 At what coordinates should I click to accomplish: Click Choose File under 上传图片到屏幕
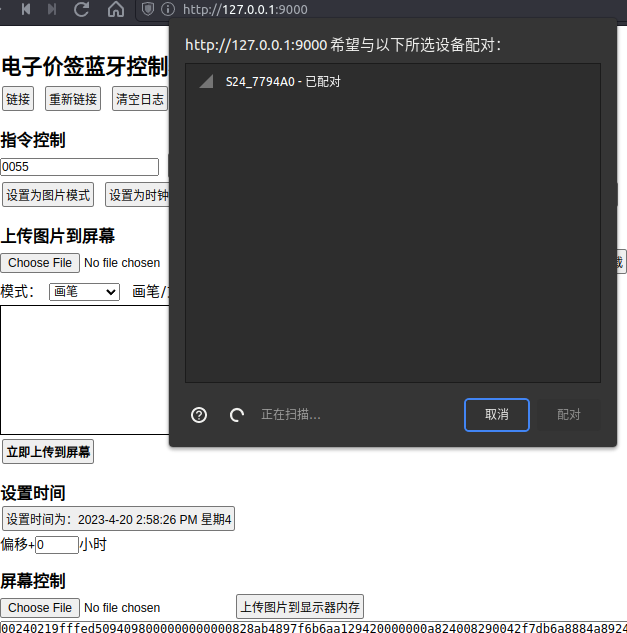coord(40,263)
